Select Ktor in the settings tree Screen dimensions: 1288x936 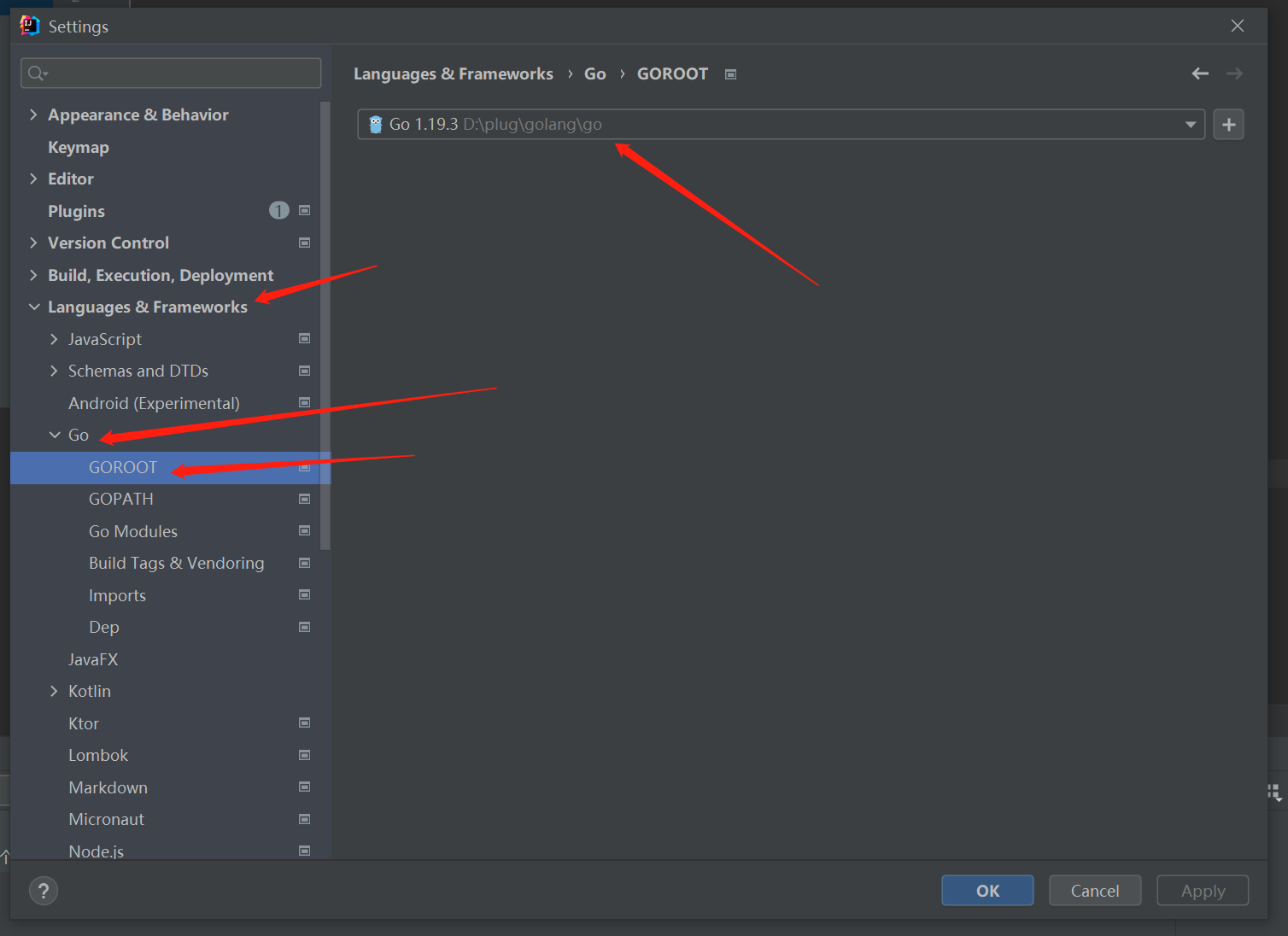[84, 723]
